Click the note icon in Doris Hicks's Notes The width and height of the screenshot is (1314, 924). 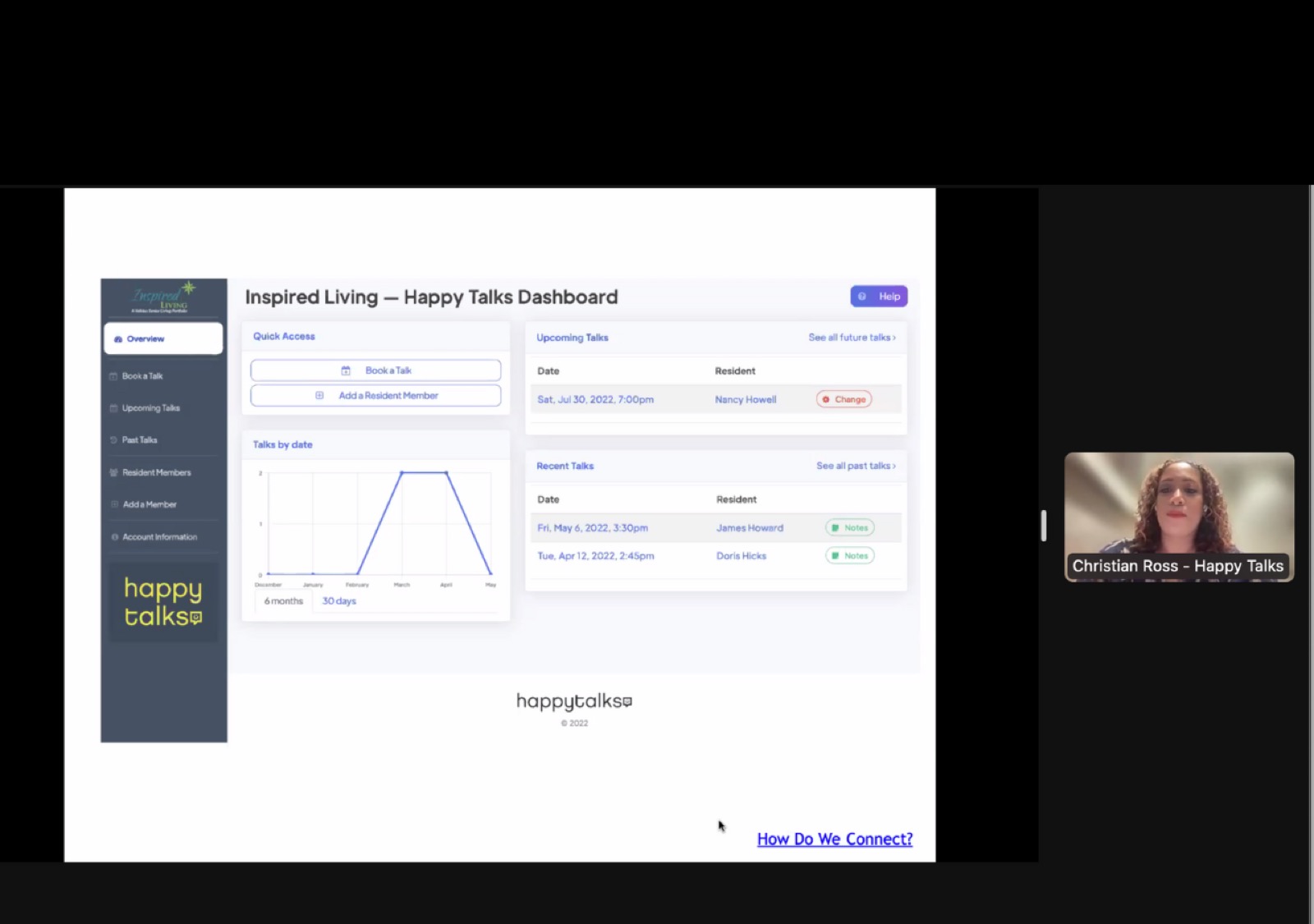pos(835,556)
